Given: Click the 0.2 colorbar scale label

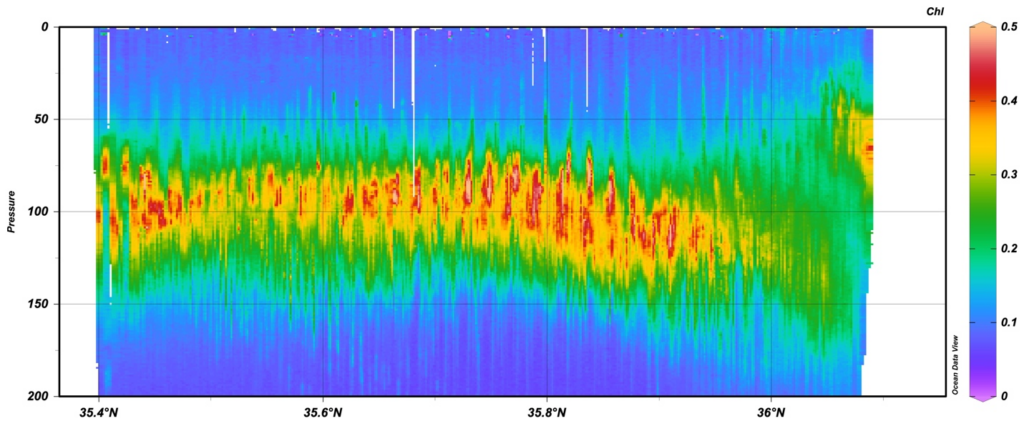Looking at the screenshot, I should (1009, 249).
